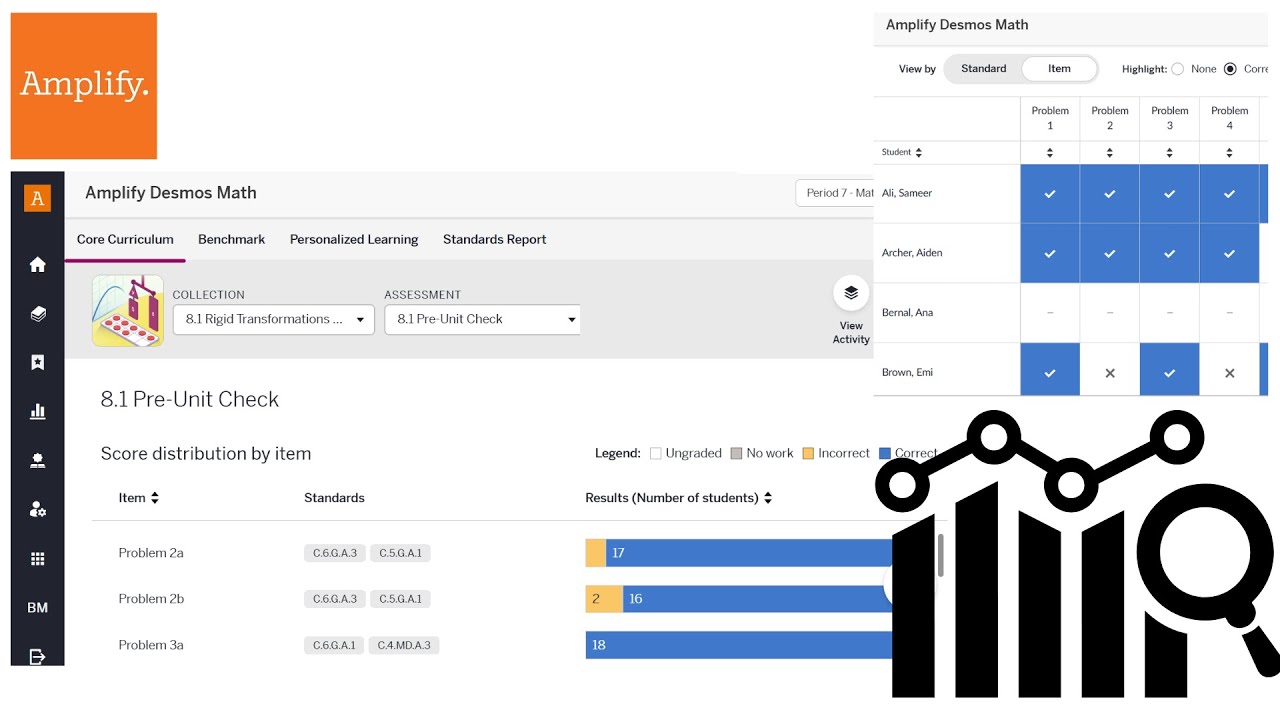Open the bookmark star icon in sidebar
This screenshot has width=1280, height=720.
37,362
